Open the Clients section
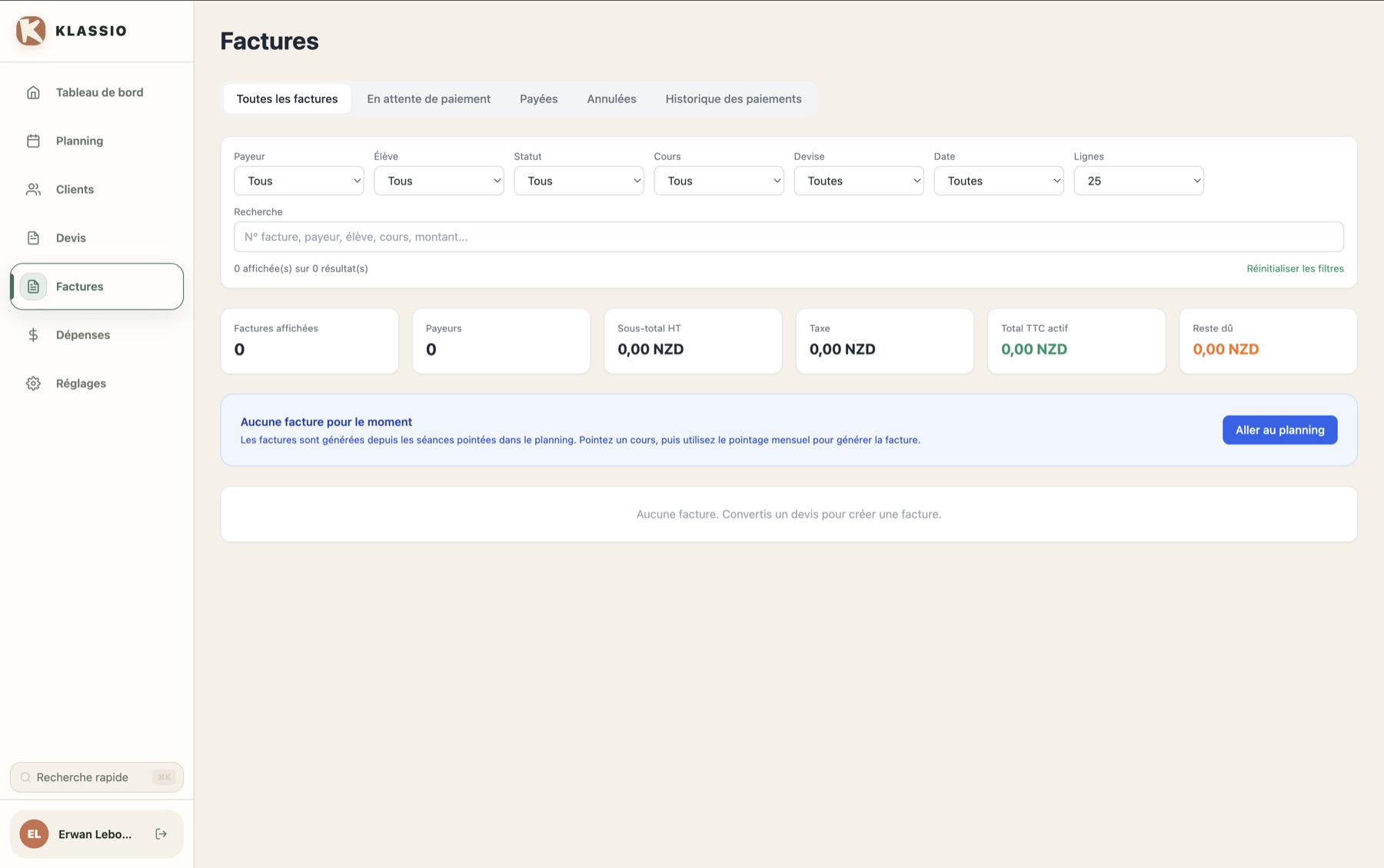 click(97, 189)
